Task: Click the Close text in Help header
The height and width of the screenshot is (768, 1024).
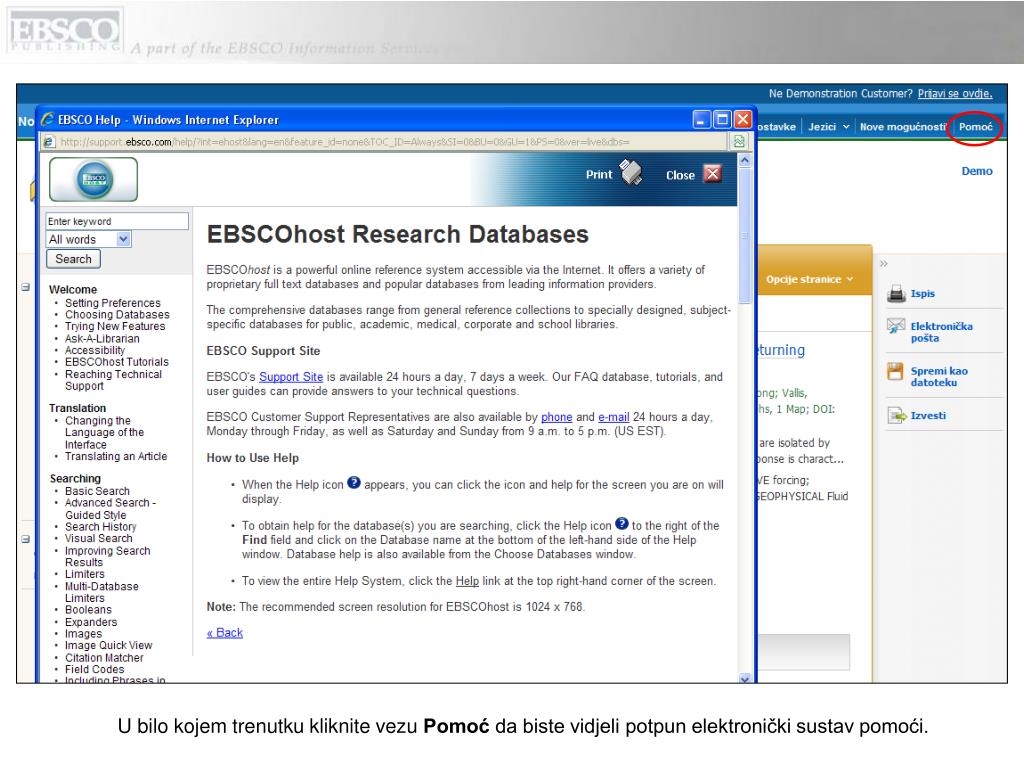Action: point(680,175)
